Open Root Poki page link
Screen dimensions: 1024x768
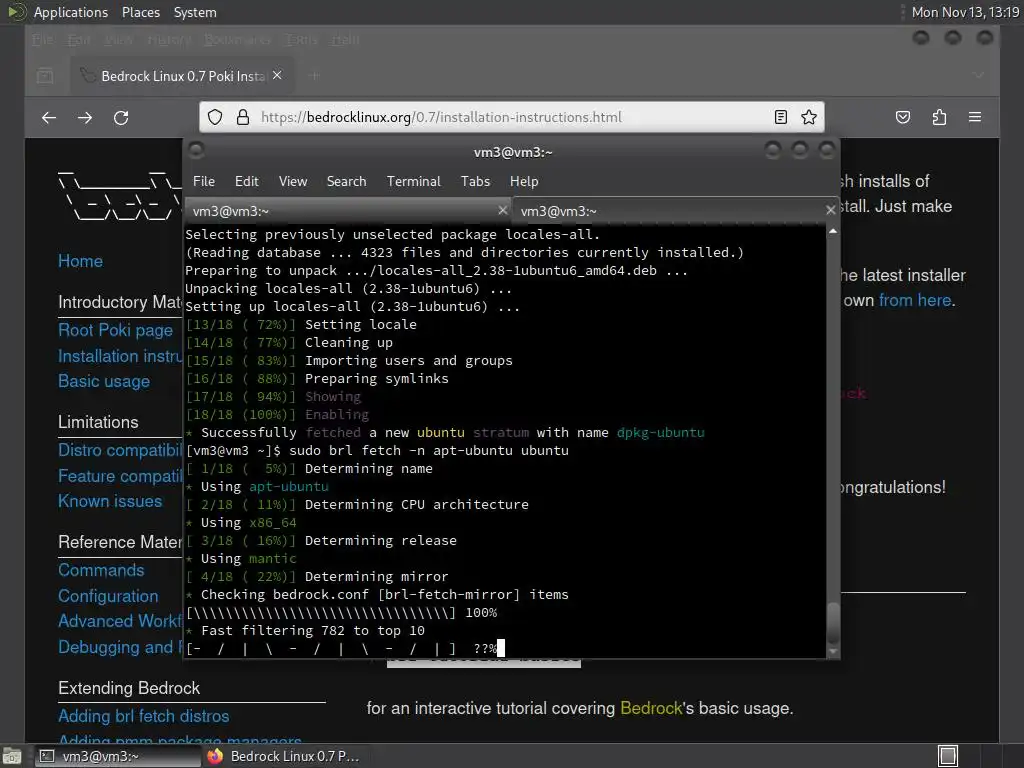coord(116,330)
